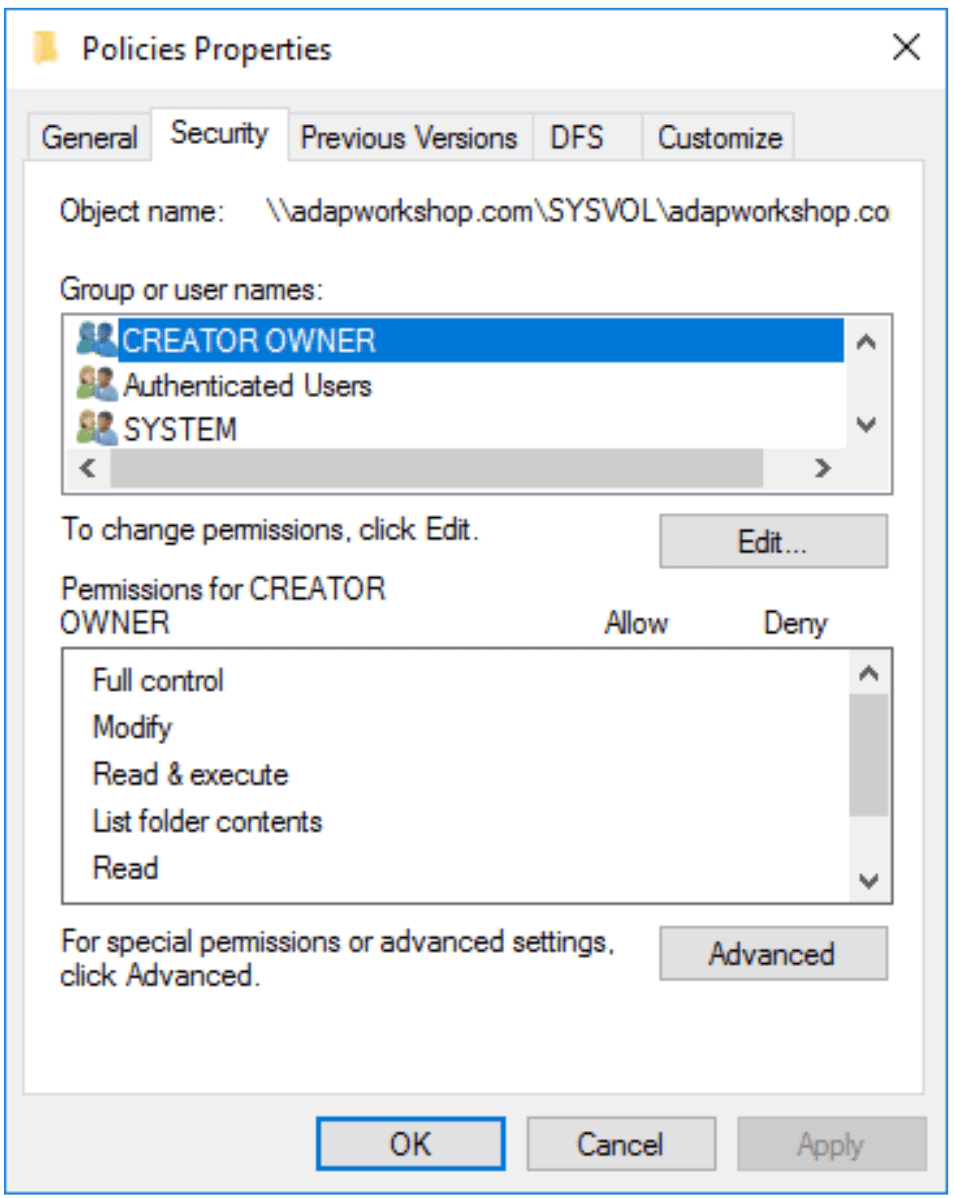Open the Previous Versions tab

(x=409, y=137)
